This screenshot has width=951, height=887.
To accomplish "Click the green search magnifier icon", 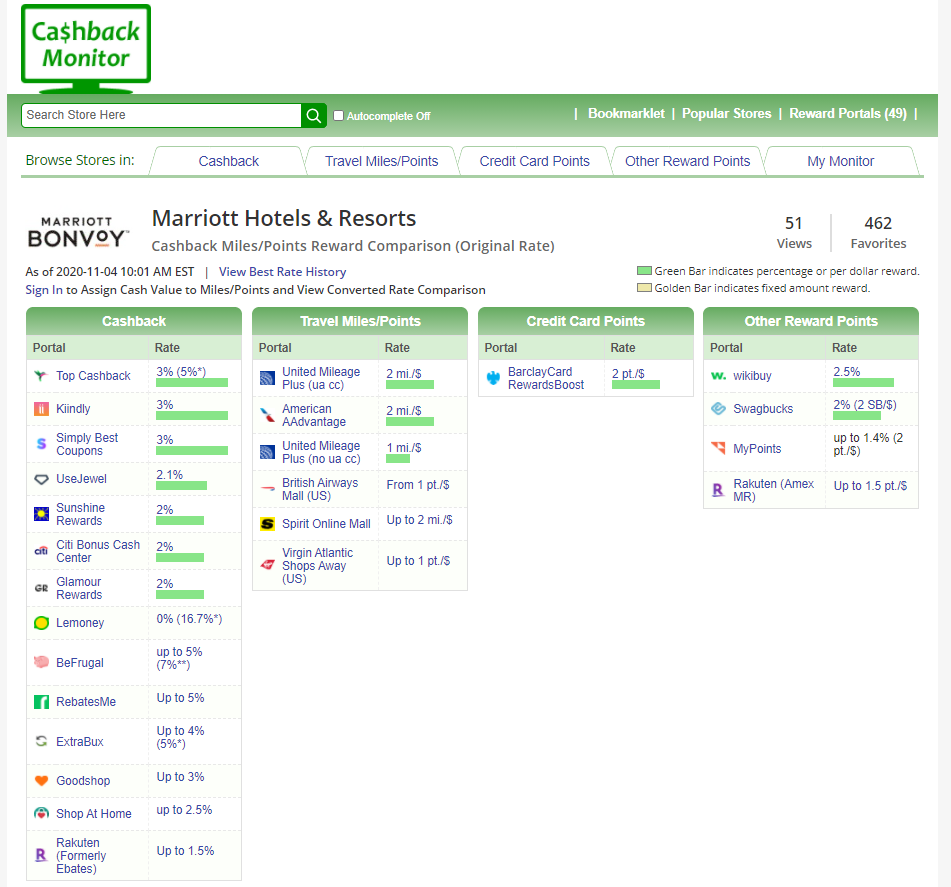I will [x=313, y=115].
